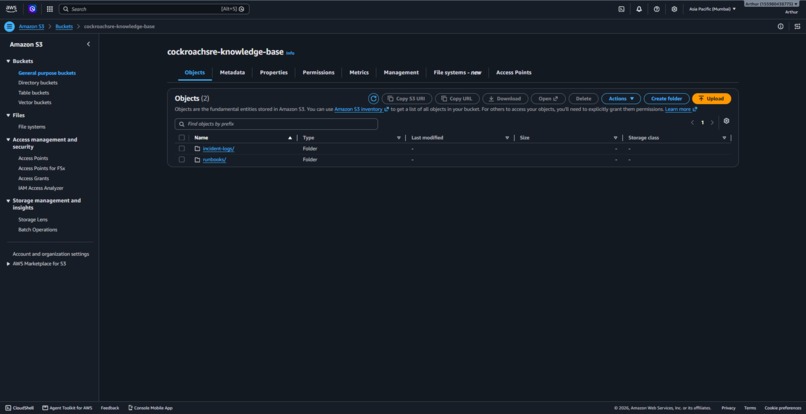Viewport: 806px width, 414px height.
Task: Click the Delete button
Action: pyautogui.click(x=583, y=99)
